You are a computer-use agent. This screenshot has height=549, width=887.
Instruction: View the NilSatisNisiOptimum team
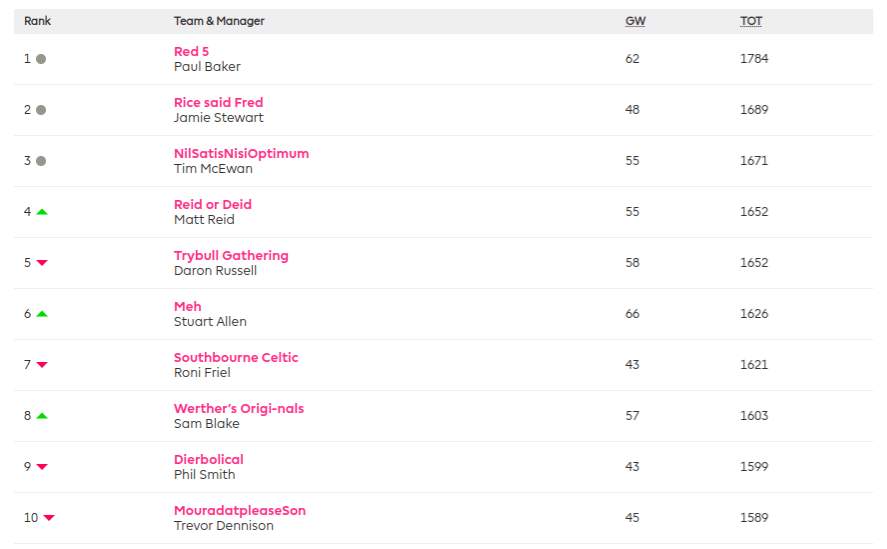(241, 153)
